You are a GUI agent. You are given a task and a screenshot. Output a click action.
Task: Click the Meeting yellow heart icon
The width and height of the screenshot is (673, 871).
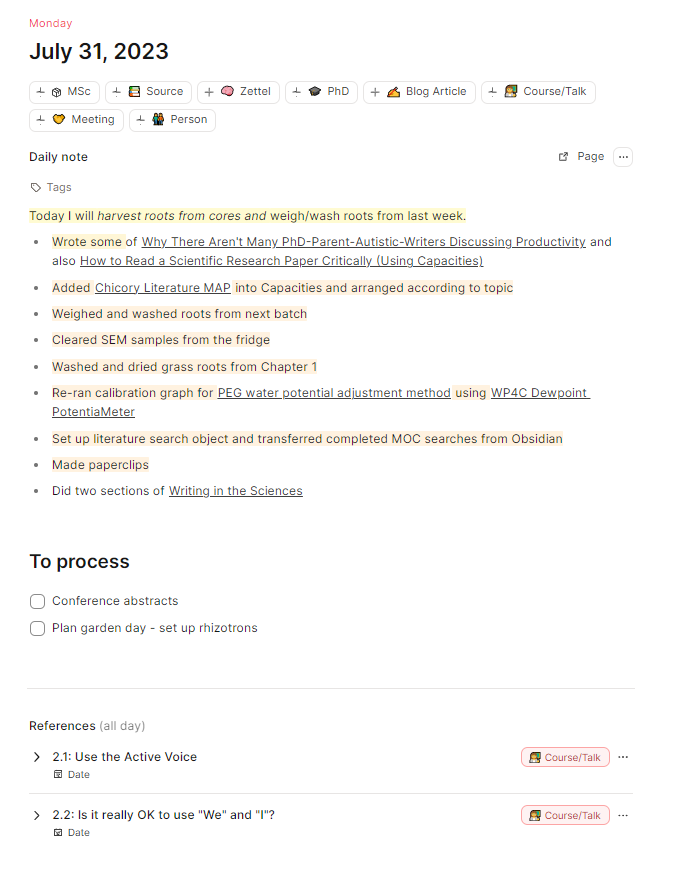[x=58, y=119]
